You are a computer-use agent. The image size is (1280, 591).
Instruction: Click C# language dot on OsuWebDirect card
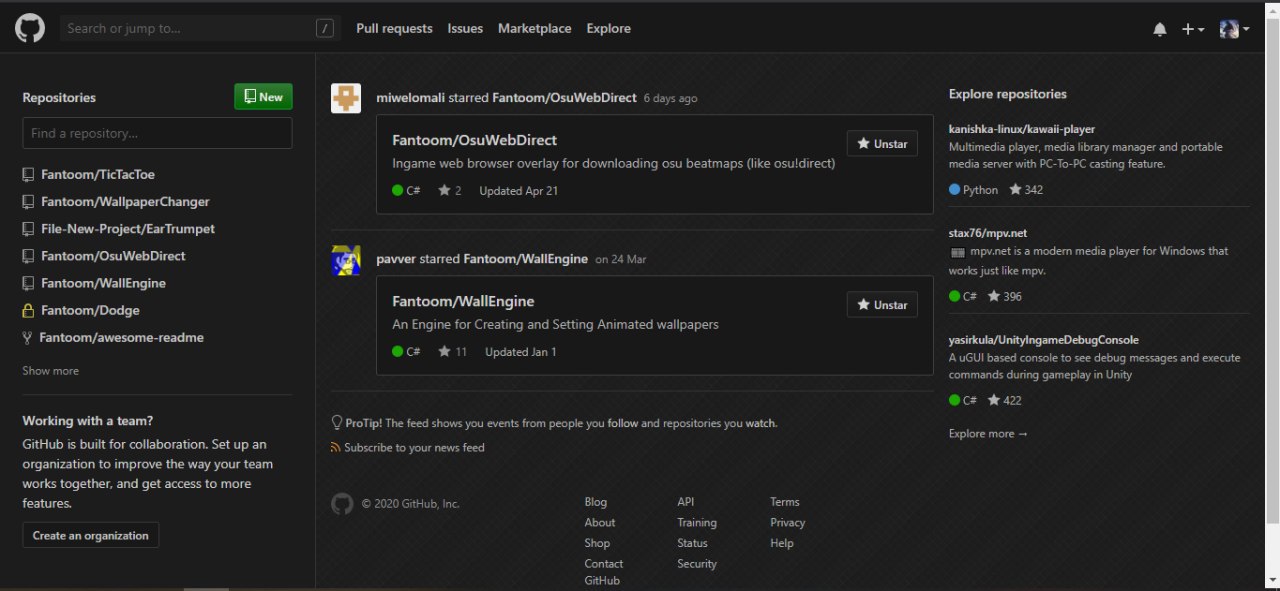(397, 190)
